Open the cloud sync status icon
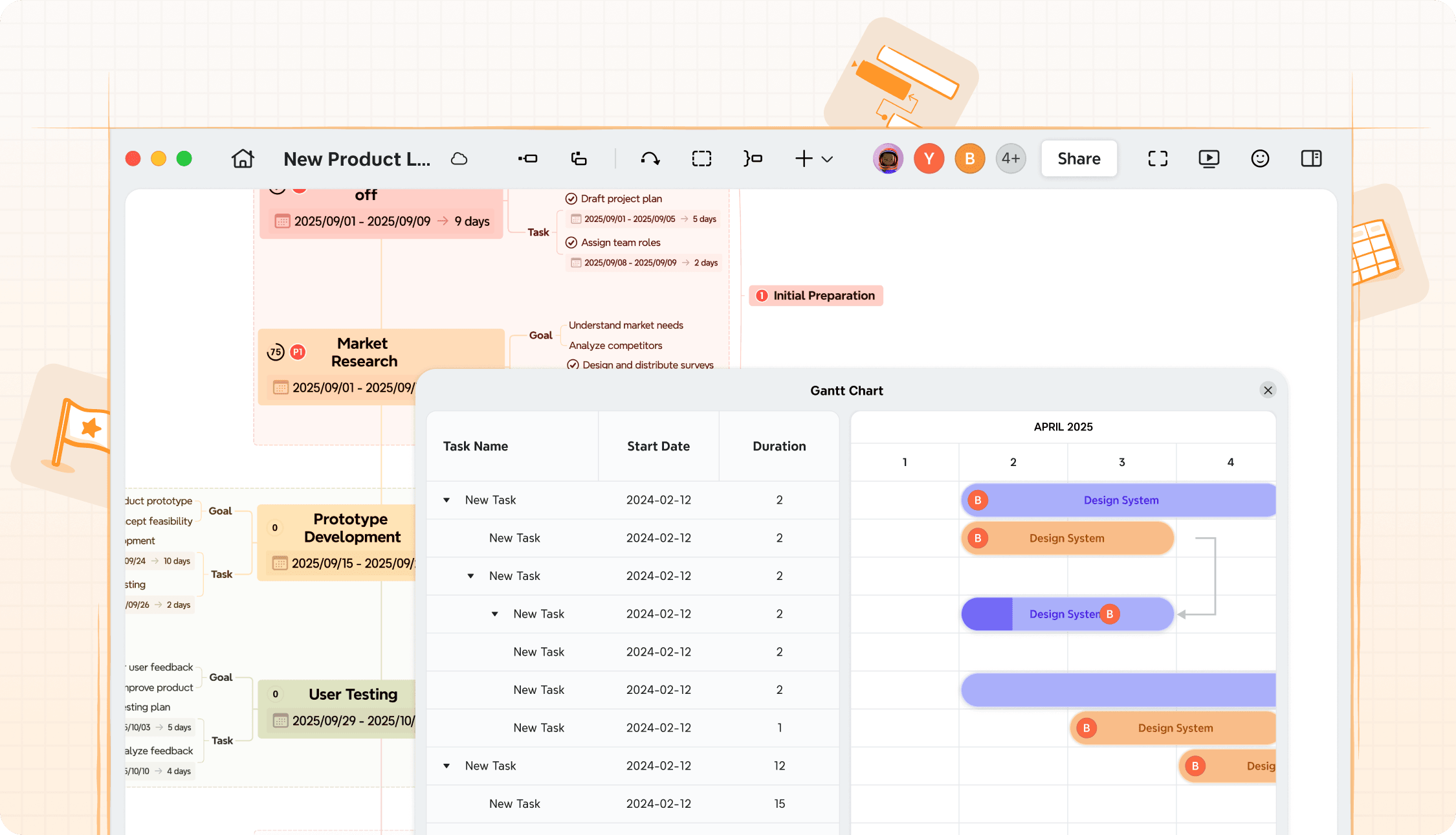Viewport: 1456px width, 835px height. (x=459, y=159)
